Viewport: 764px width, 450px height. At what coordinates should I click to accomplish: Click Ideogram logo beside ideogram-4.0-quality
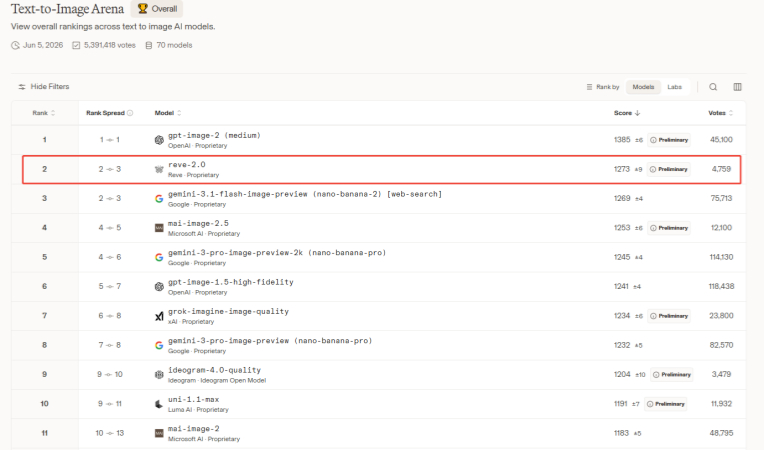(159, 375)
